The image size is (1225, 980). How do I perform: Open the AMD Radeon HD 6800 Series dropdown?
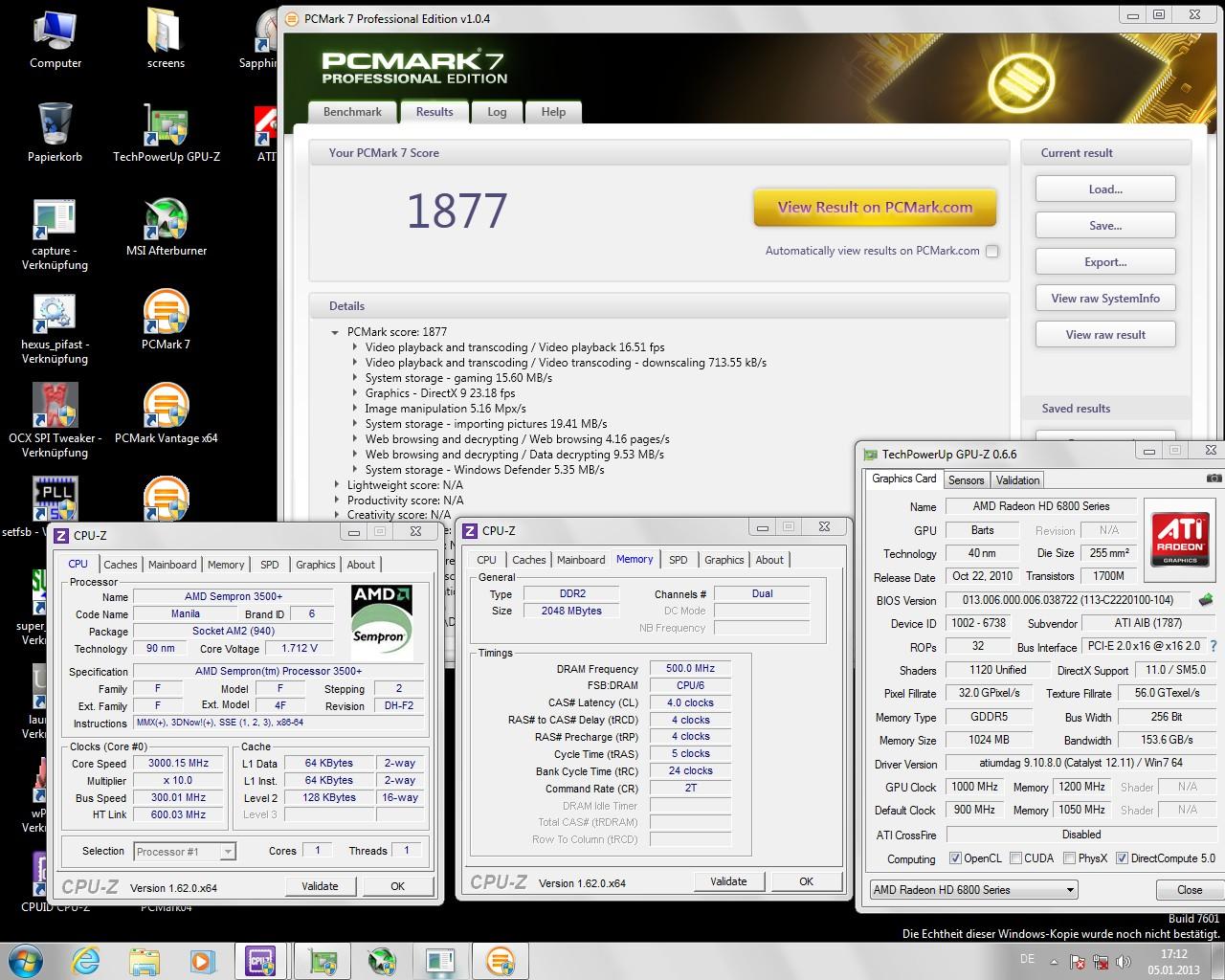pyautogui.click(x=973, y=890)
